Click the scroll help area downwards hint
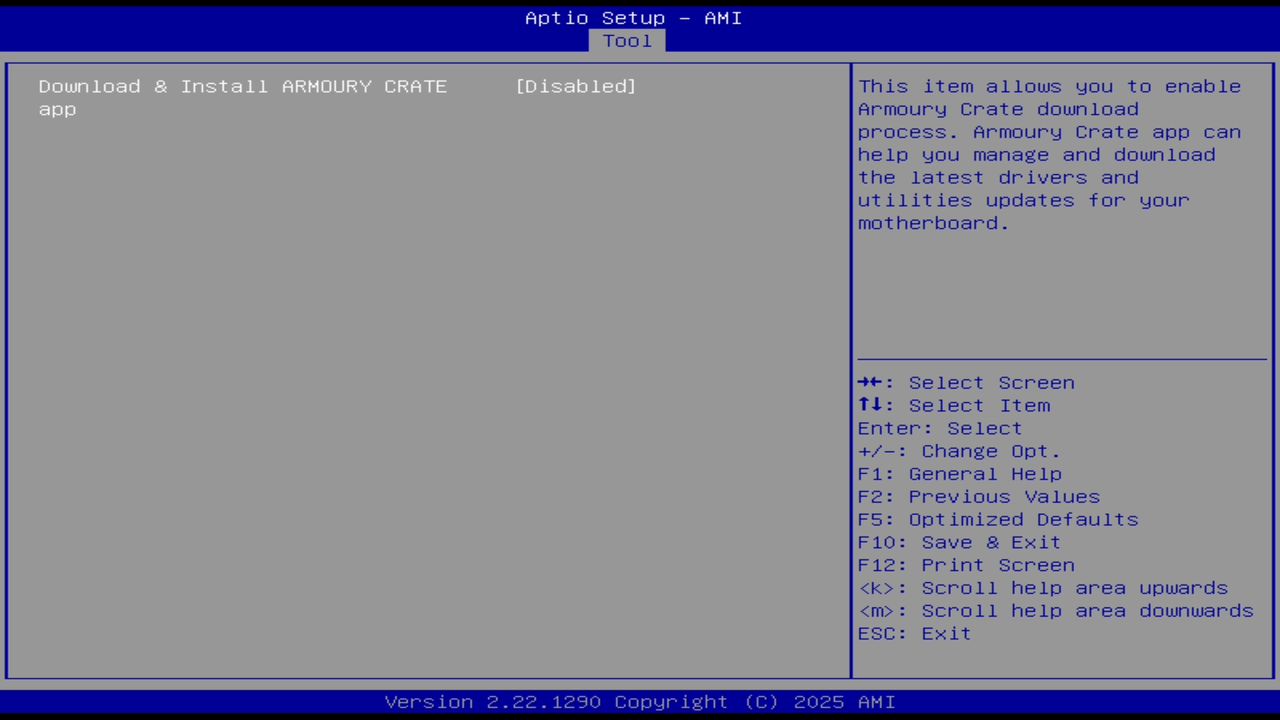Viewport: 1280px width, 720px height. click(1055, 610)
